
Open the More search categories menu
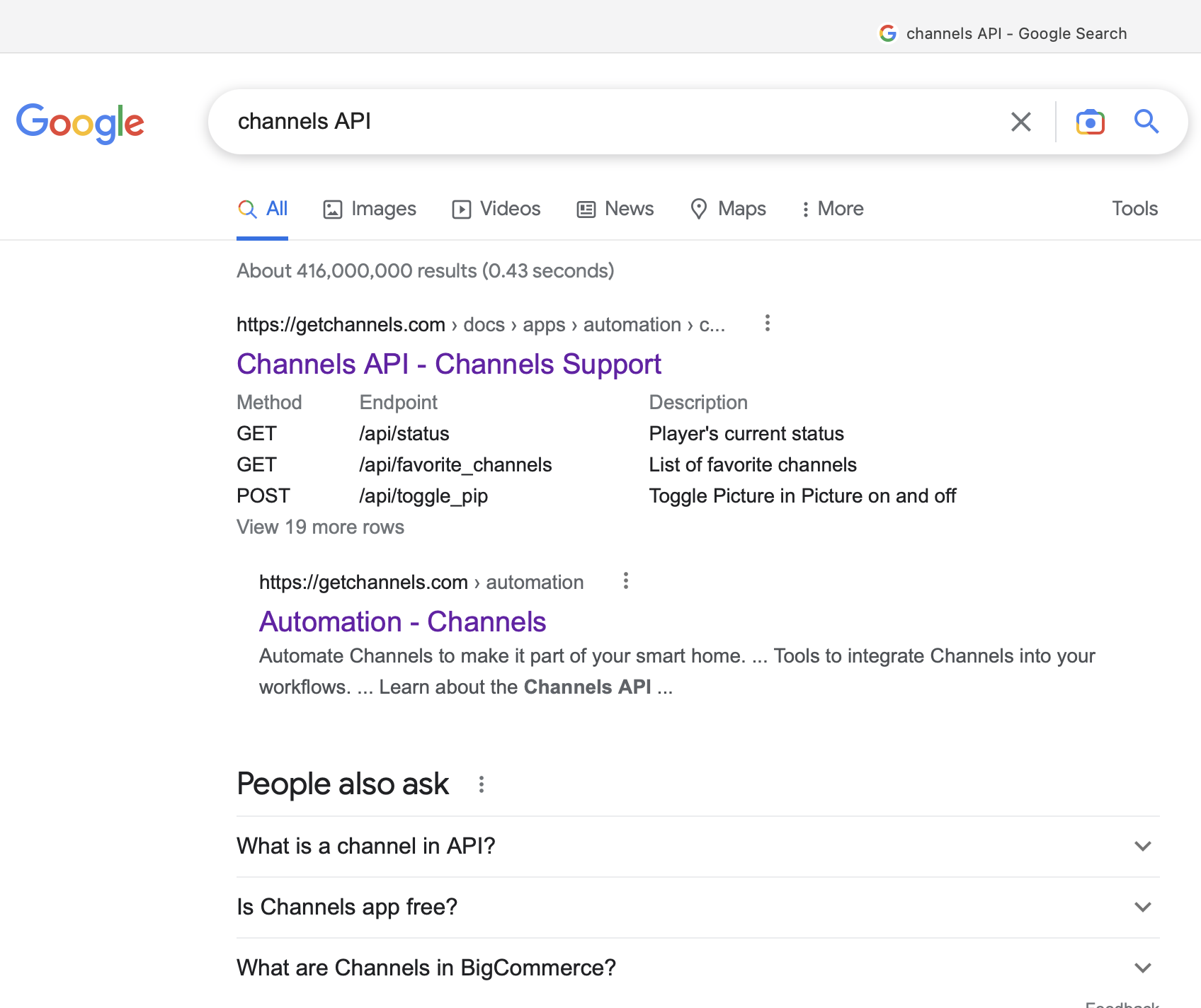(x=832, y=209)
